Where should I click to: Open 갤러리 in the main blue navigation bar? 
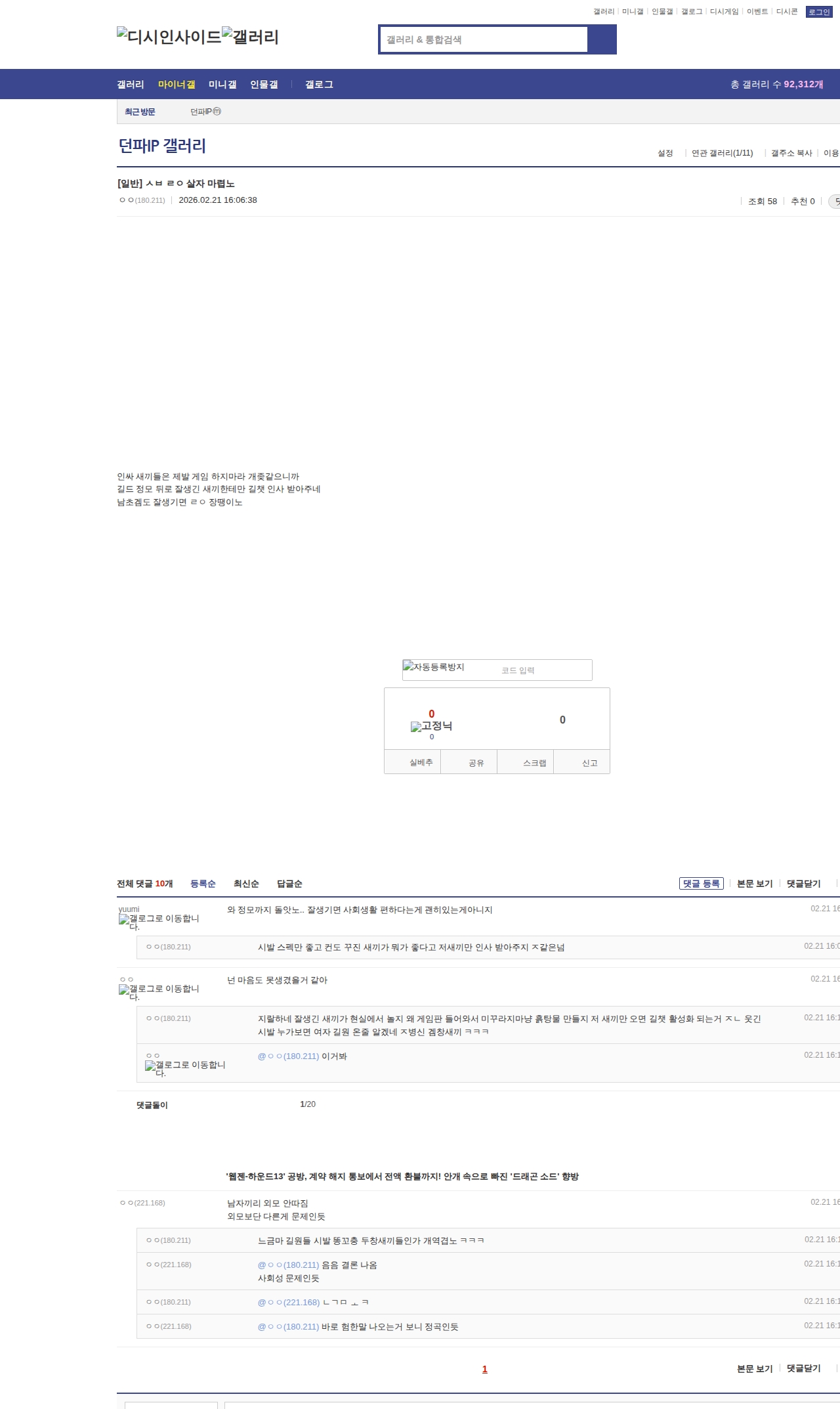[131, 85]
